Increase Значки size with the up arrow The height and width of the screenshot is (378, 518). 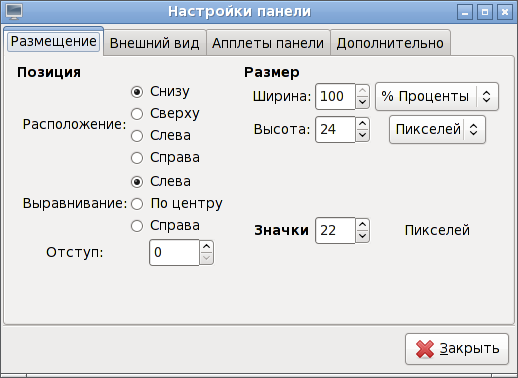[362, 224]
